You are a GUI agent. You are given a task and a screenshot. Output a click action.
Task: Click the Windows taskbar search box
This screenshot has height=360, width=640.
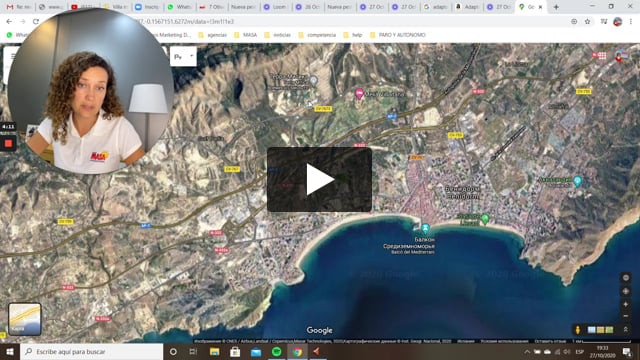(92, 351)
